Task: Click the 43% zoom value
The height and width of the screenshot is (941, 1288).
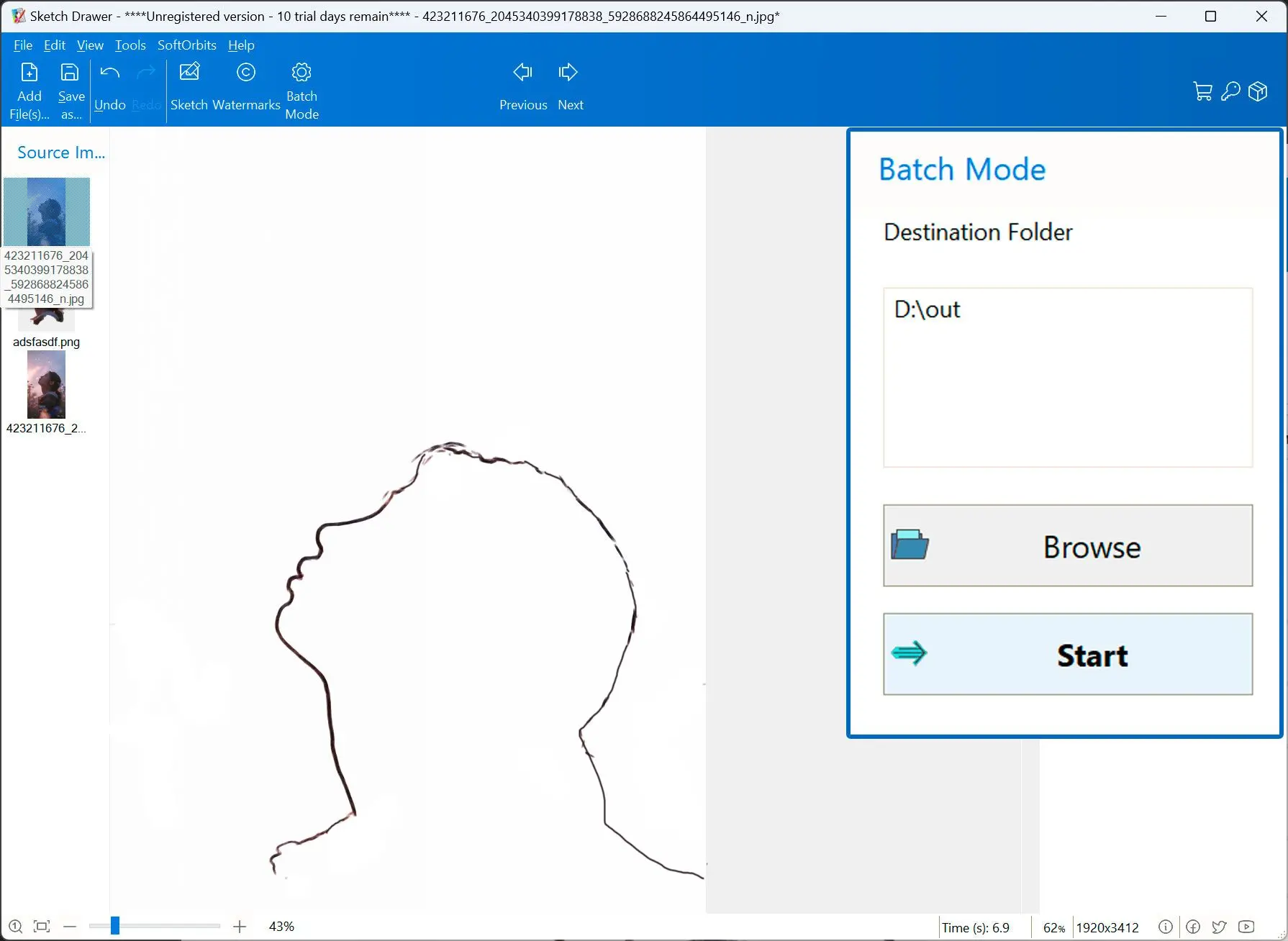Action: tap(281, 927)
